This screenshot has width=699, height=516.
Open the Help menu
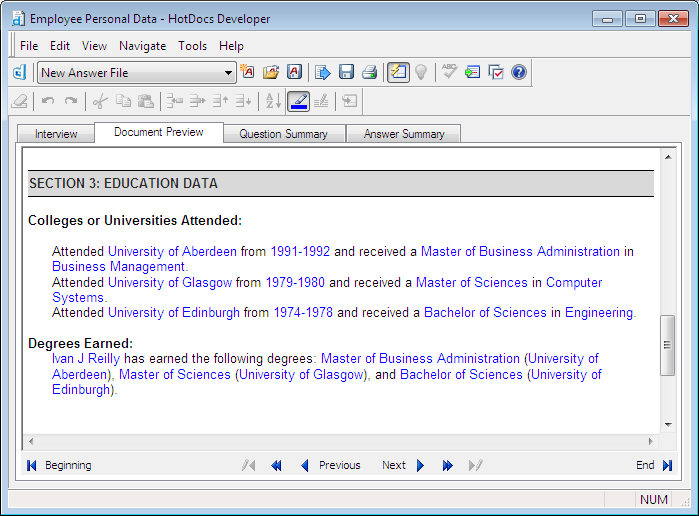coord(231,46)
